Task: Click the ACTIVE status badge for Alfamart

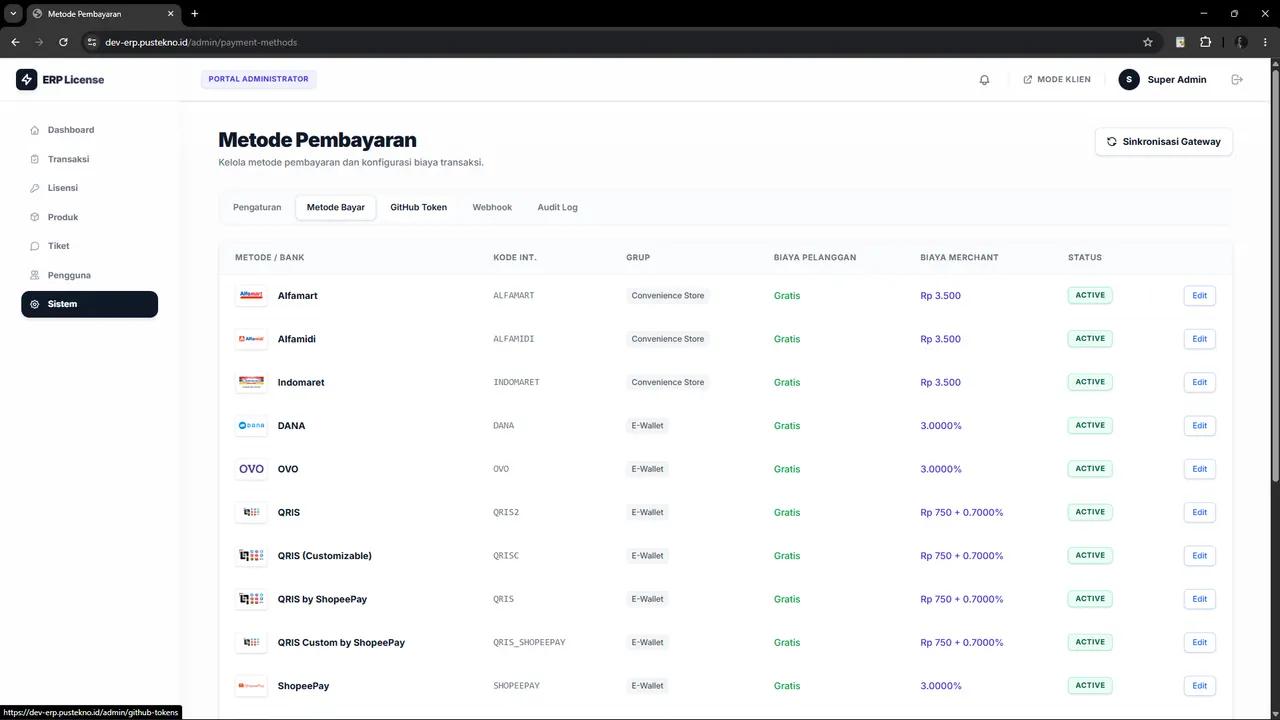Action: coord(1090,295)
